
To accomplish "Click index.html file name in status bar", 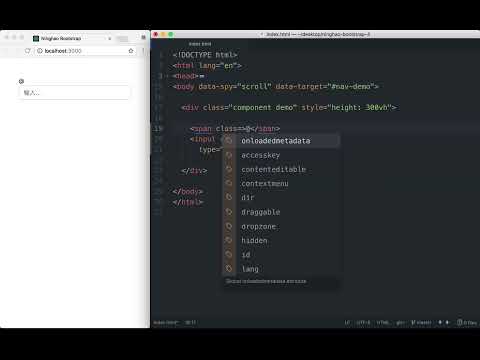I will pos(166,322).
